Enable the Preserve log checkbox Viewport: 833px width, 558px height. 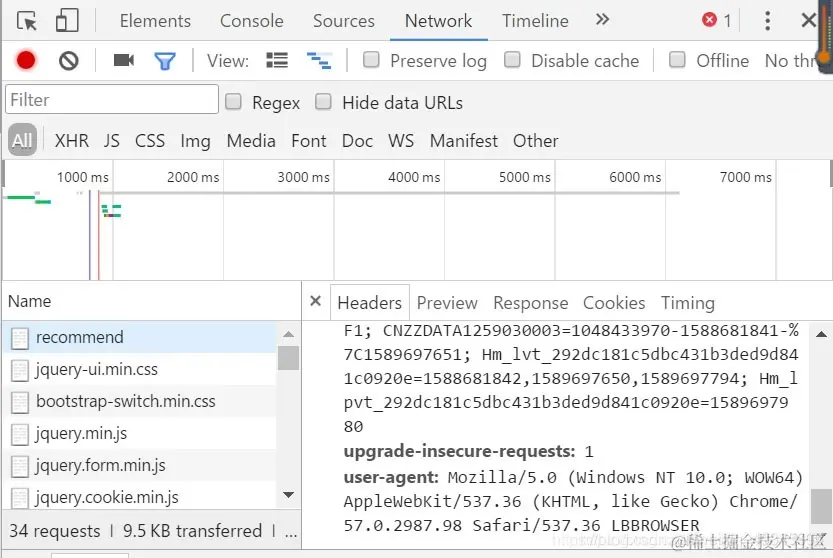[371, 60]
